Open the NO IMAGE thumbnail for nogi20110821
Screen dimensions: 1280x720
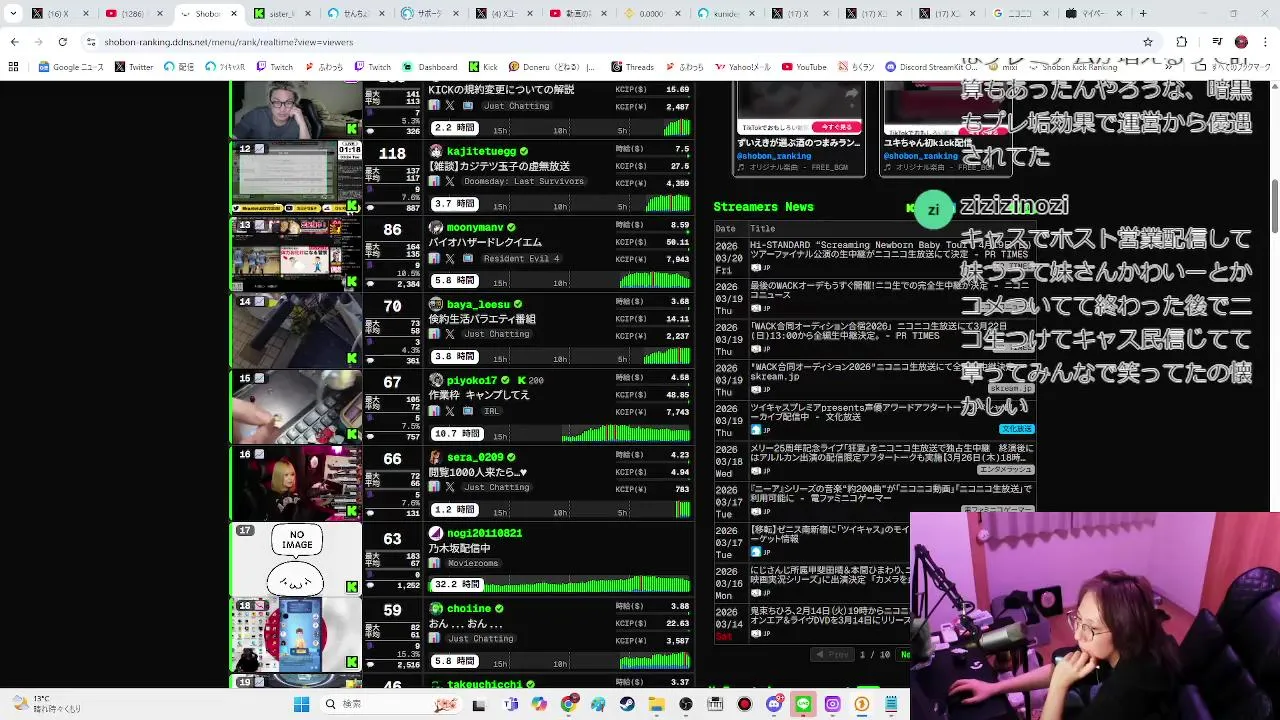tap(296, 559)
